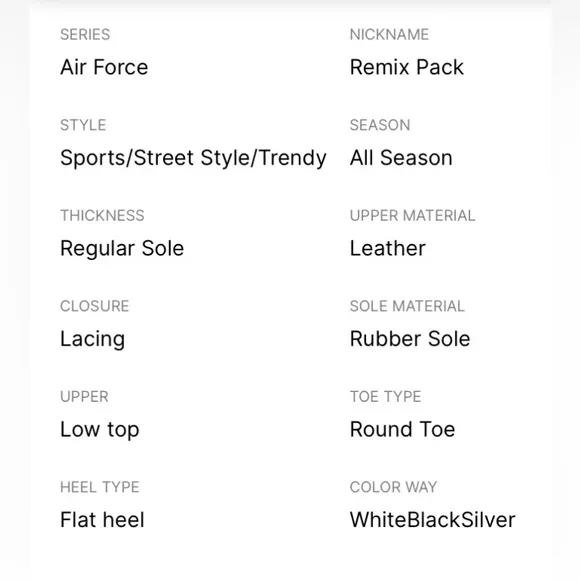580x580 pixels.
Task: Click the Lacing closure value
Action: coord(92,340)
